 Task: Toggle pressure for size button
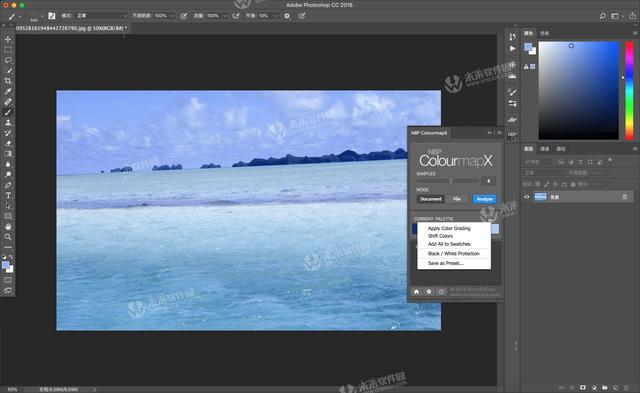pos(302,16)
